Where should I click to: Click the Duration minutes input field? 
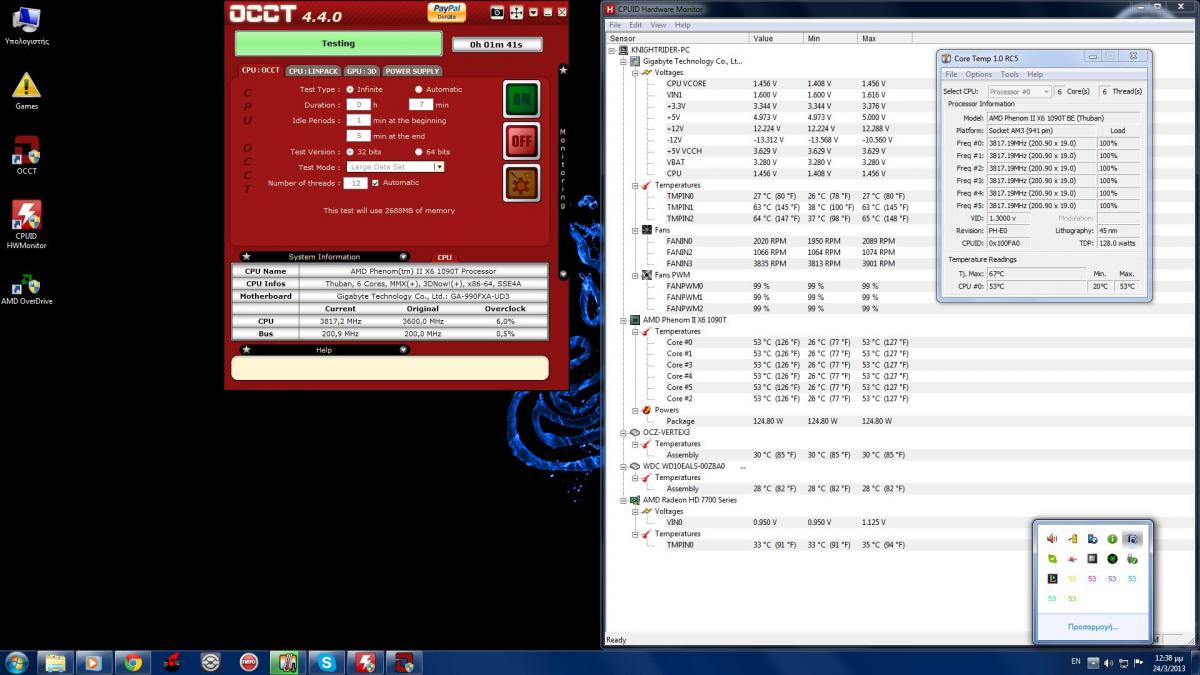coord(420,104)
